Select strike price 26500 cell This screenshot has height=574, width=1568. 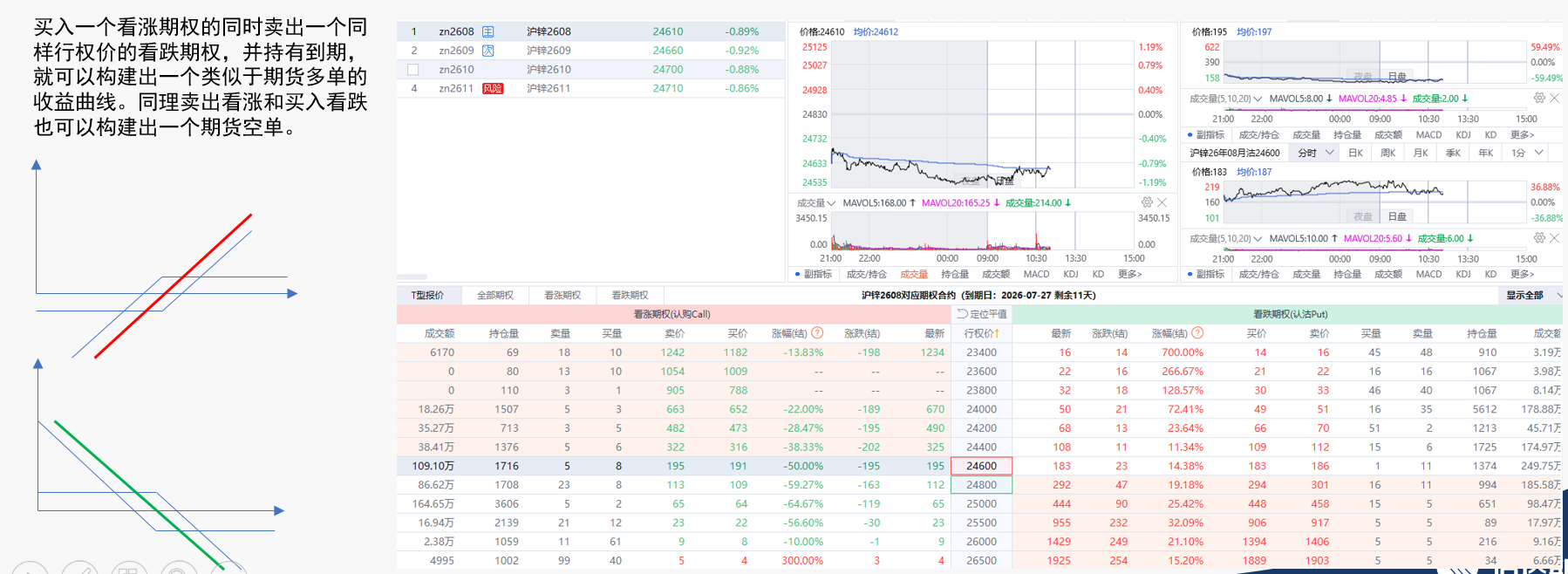[x=981, y=561]
